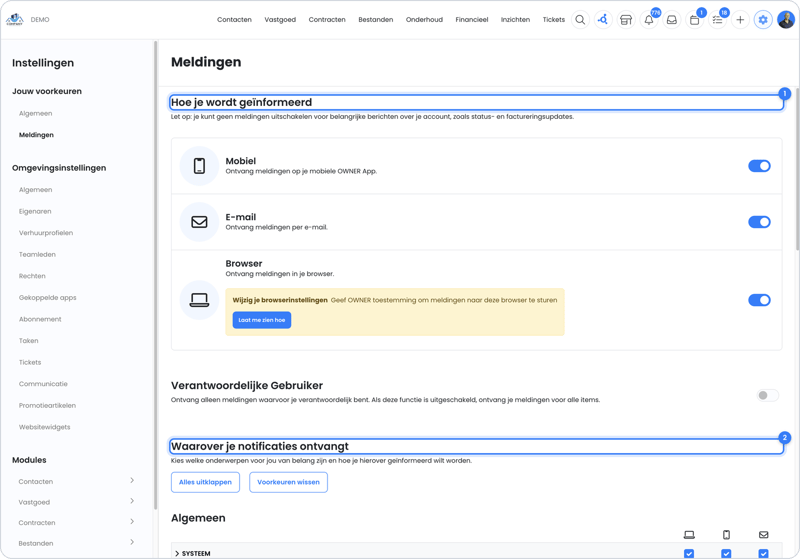Click the mobile column header icon
Image resolution: width=800 pixels, height=559 pixels.
click(x=726, y=535)
